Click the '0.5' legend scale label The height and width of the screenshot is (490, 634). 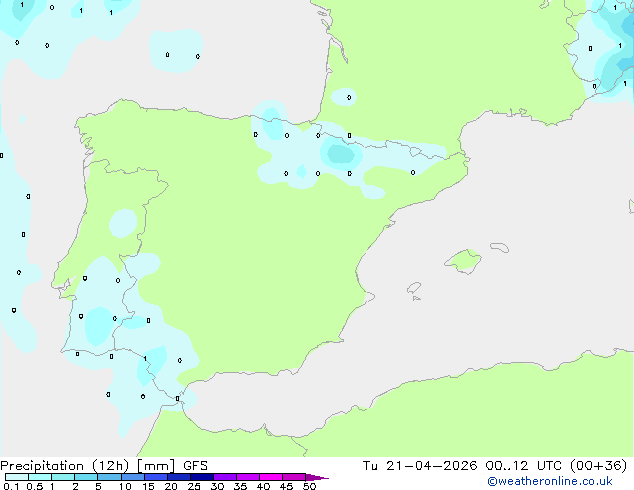pos(35,486)
